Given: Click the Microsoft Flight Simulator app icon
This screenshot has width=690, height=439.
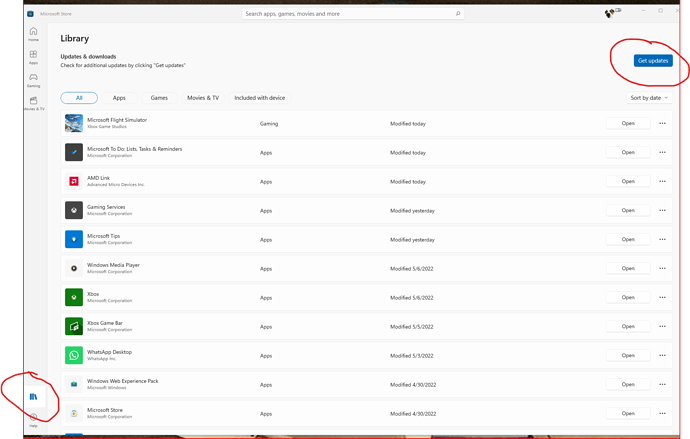Looking at the screenshot, I should (74, 123).
